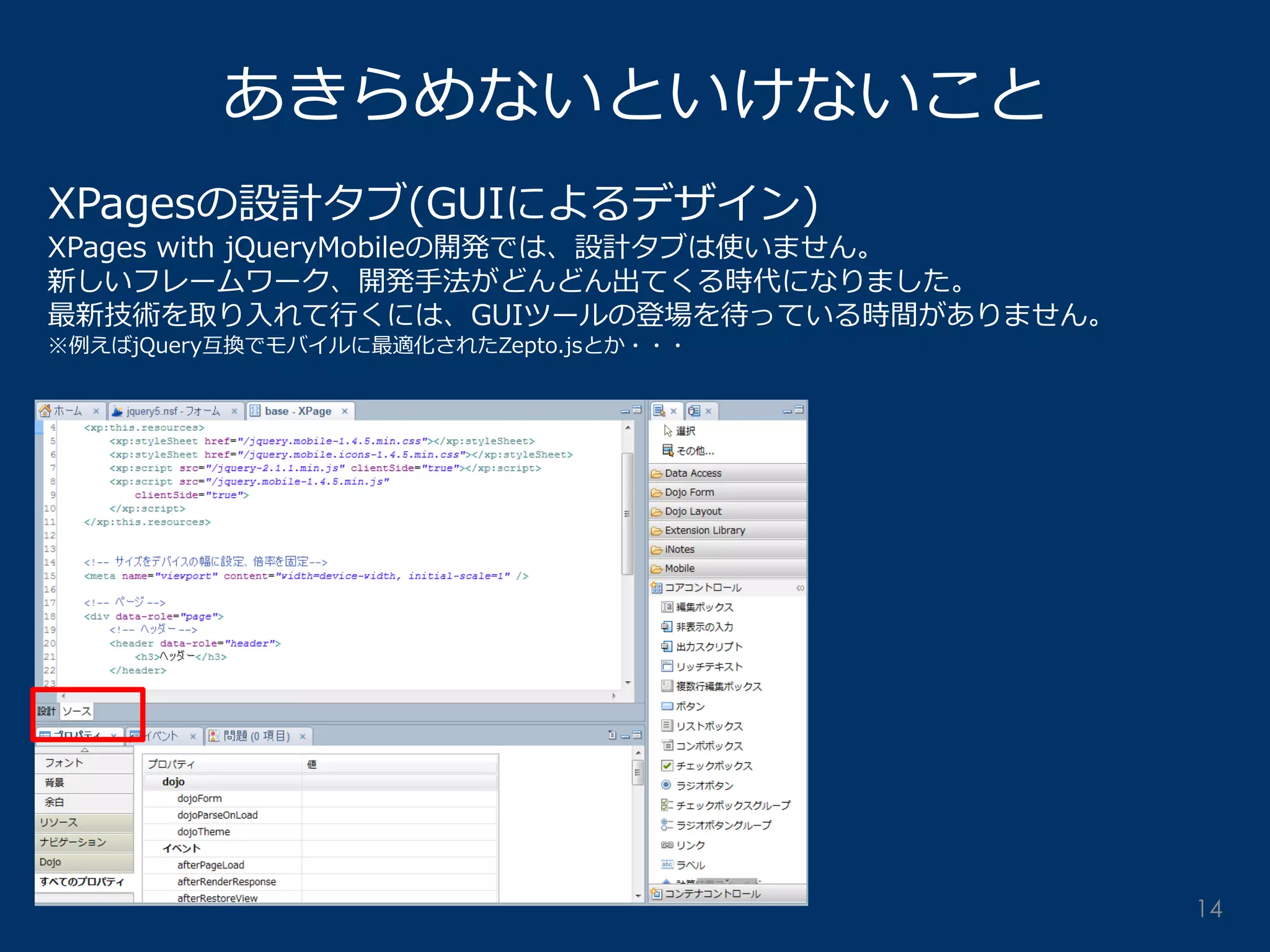This screenshot has height=952, width=1270.
Task: Select the dojo group header row
Action: coord(320,782)
